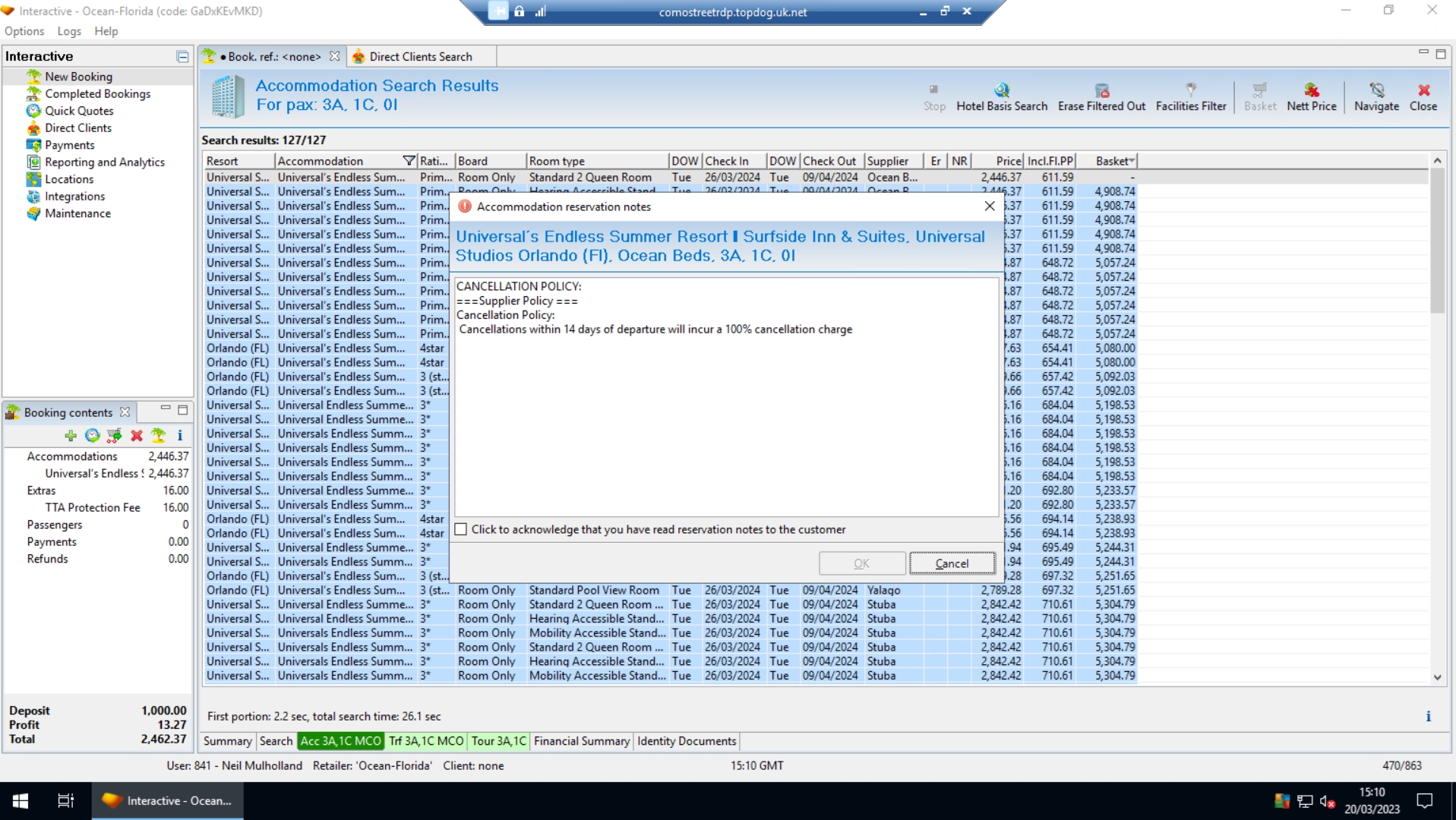Close the Book. ref. <none> tab

click(334, 56)
